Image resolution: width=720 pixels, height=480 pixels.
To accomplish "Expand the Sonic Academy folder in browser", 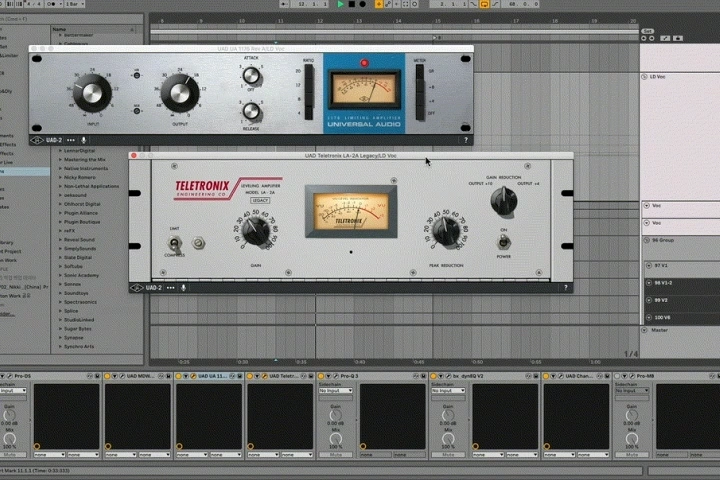I will pos(60,275).
